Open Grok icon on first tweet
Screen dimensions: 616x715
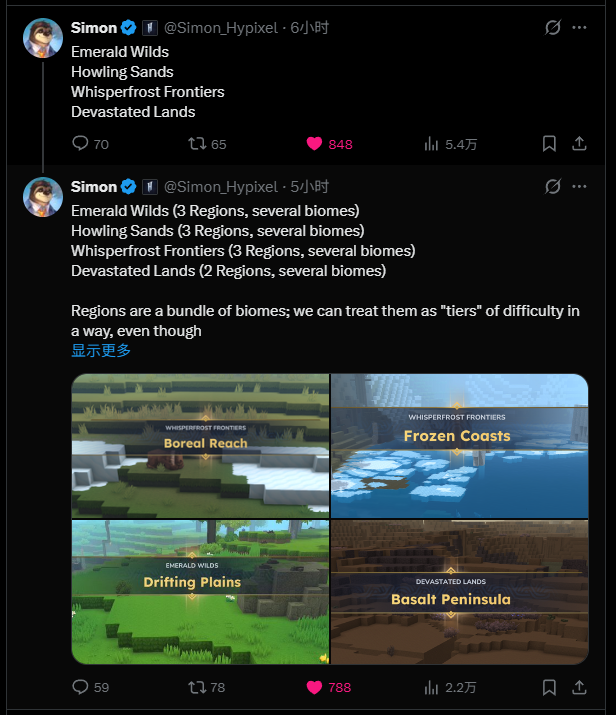point(552,28)
